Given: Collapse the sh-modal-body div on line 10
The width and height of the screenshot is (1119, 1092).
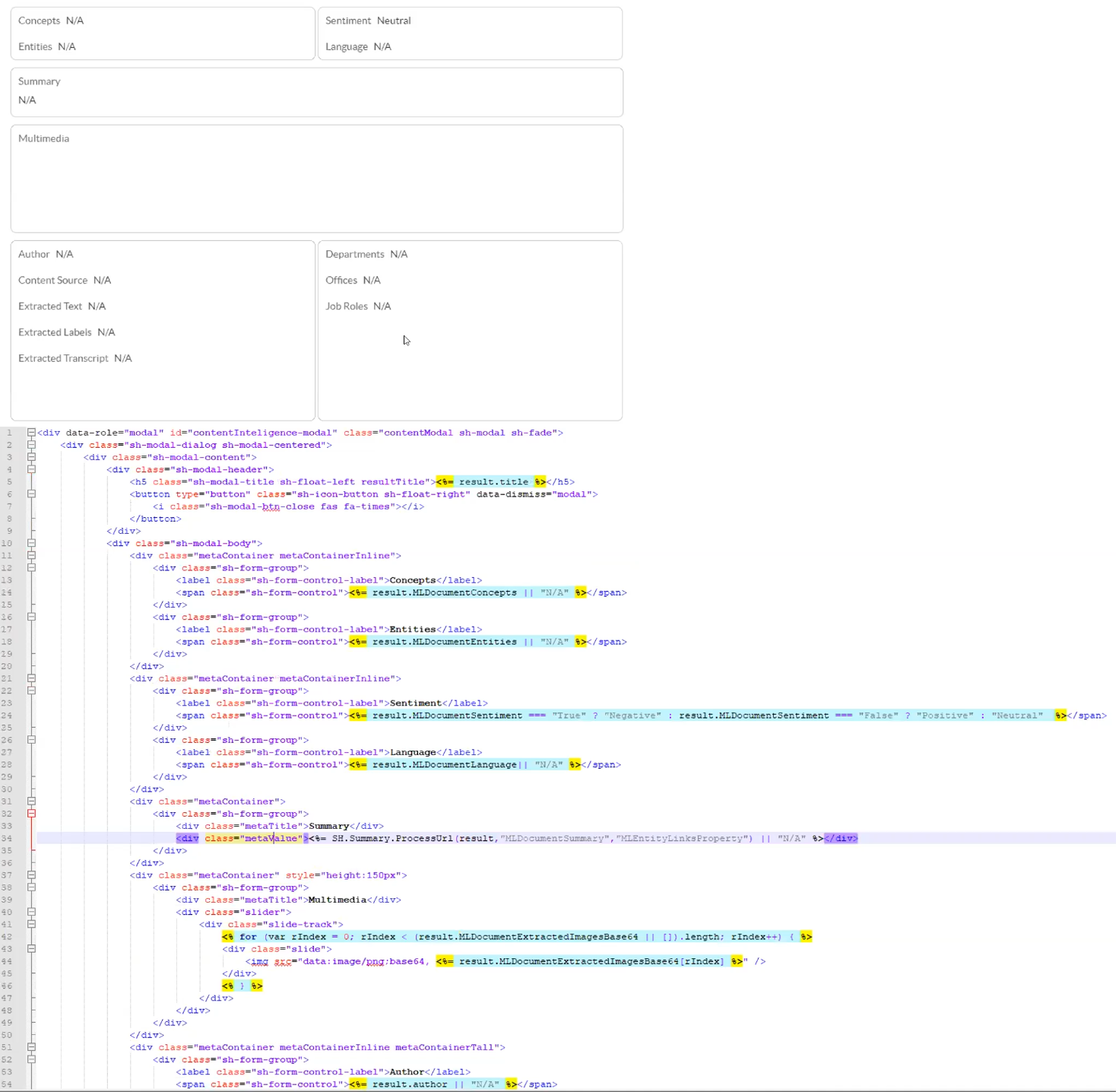Looking at the screenshot, I should pyautogui.click(x=31, y=543).
